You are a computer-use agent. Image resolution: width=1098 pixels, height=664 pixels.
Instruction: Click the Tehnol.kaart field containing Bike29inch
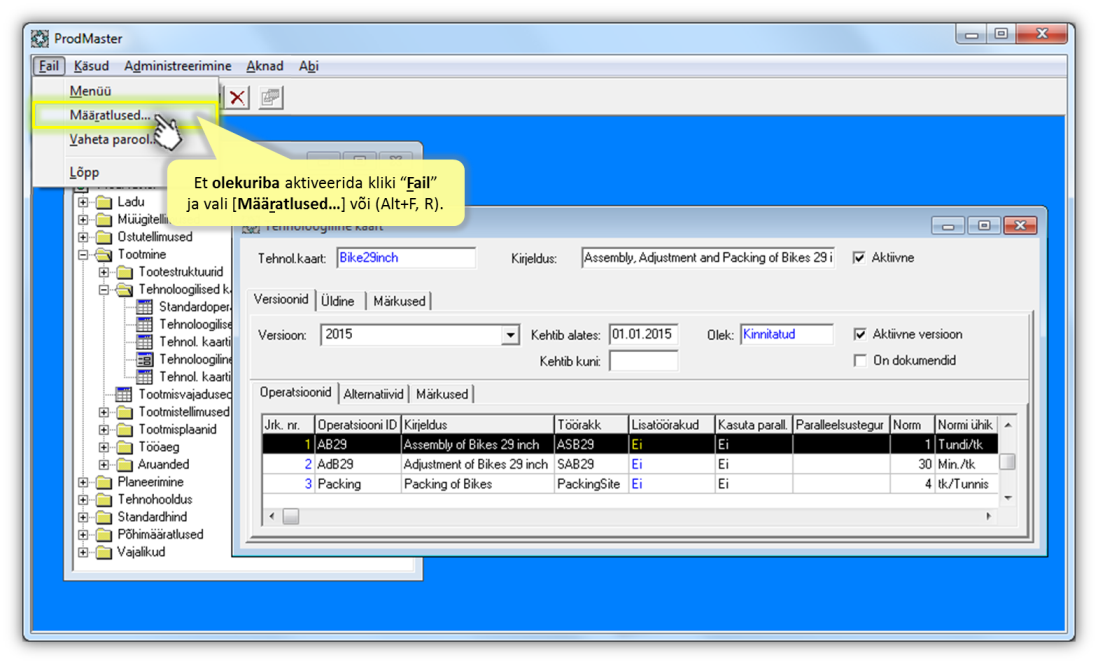point(406,258)
